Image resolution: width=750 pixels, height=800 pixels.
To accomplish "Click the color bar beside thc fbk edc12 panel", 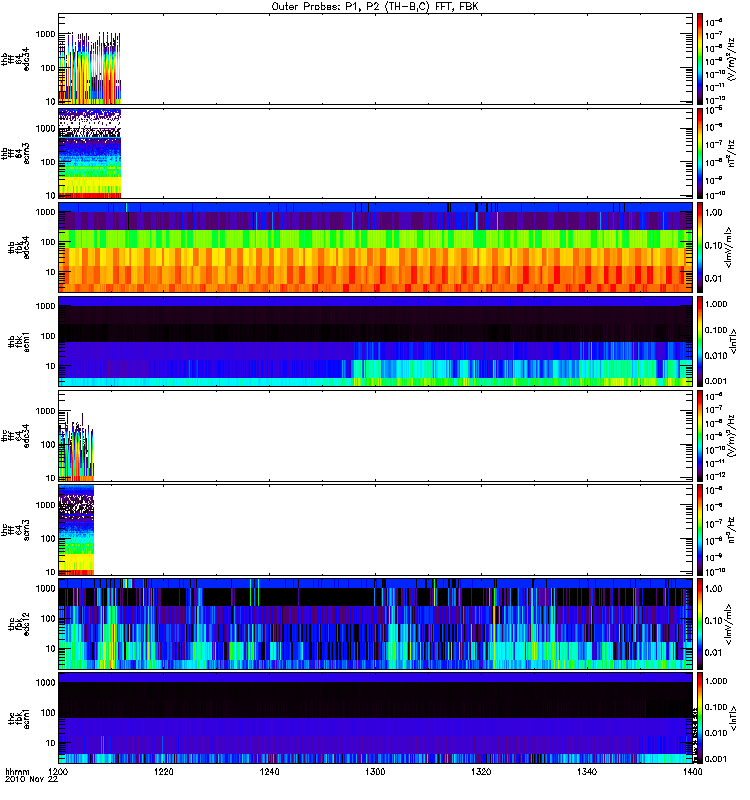I will pyautogui.click(x=700, y=624).
